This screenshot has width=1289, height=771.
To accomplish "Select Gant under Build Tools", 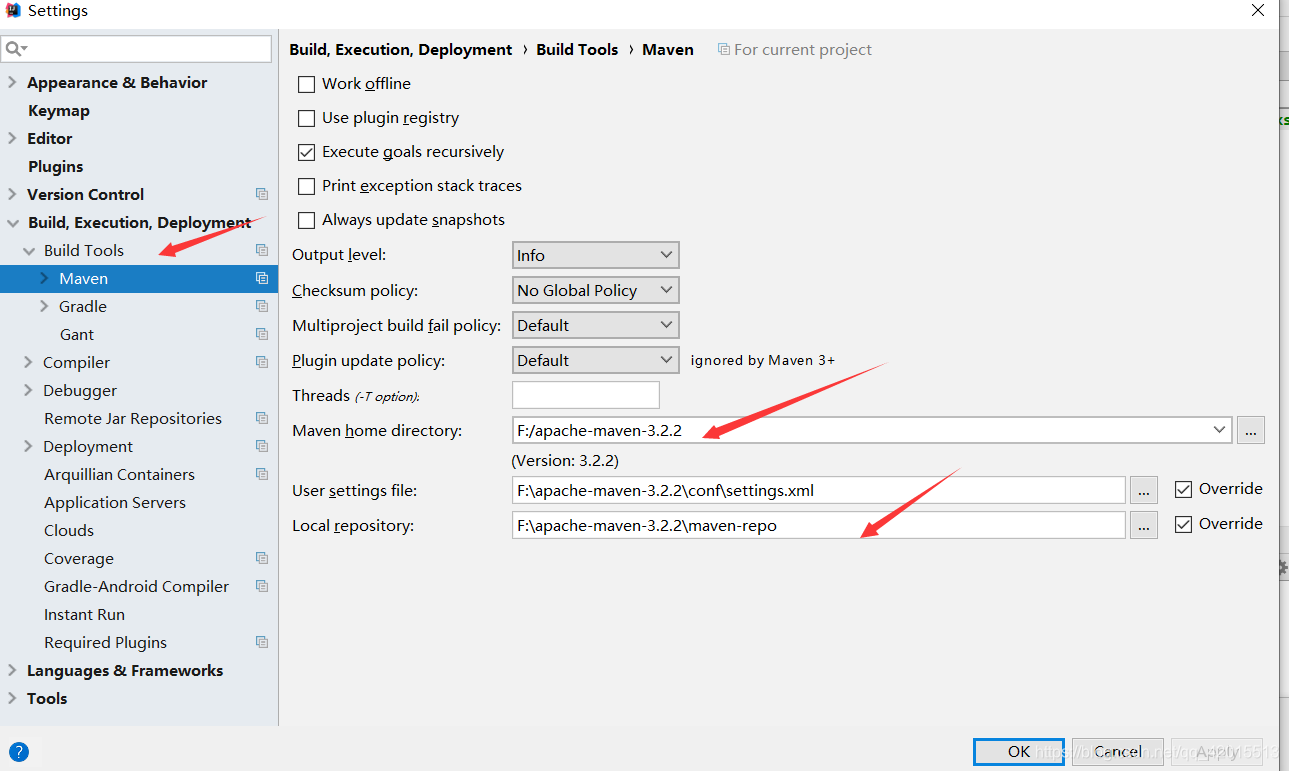I will click(77, 334).
